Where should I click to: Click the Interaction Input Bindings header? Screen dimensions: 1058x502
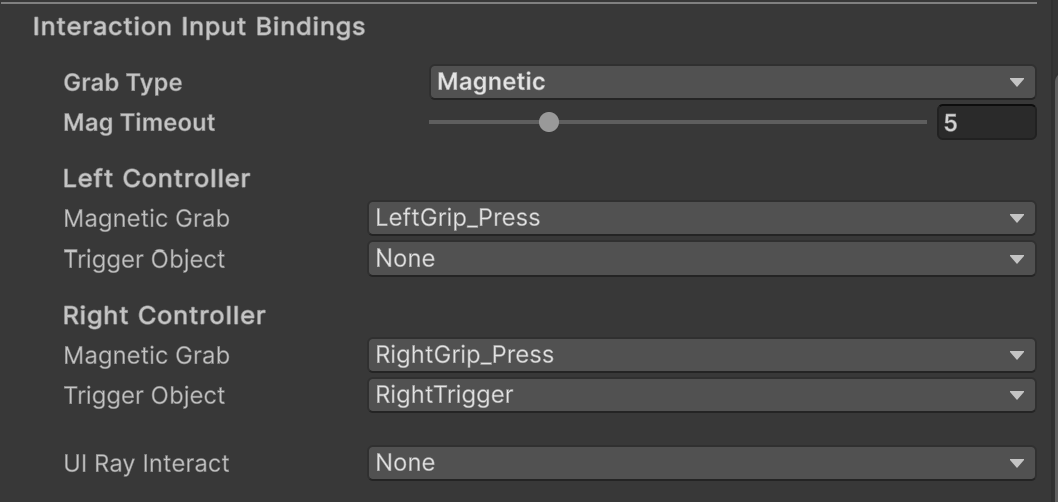pyautogui.click(x=199, y=27)
